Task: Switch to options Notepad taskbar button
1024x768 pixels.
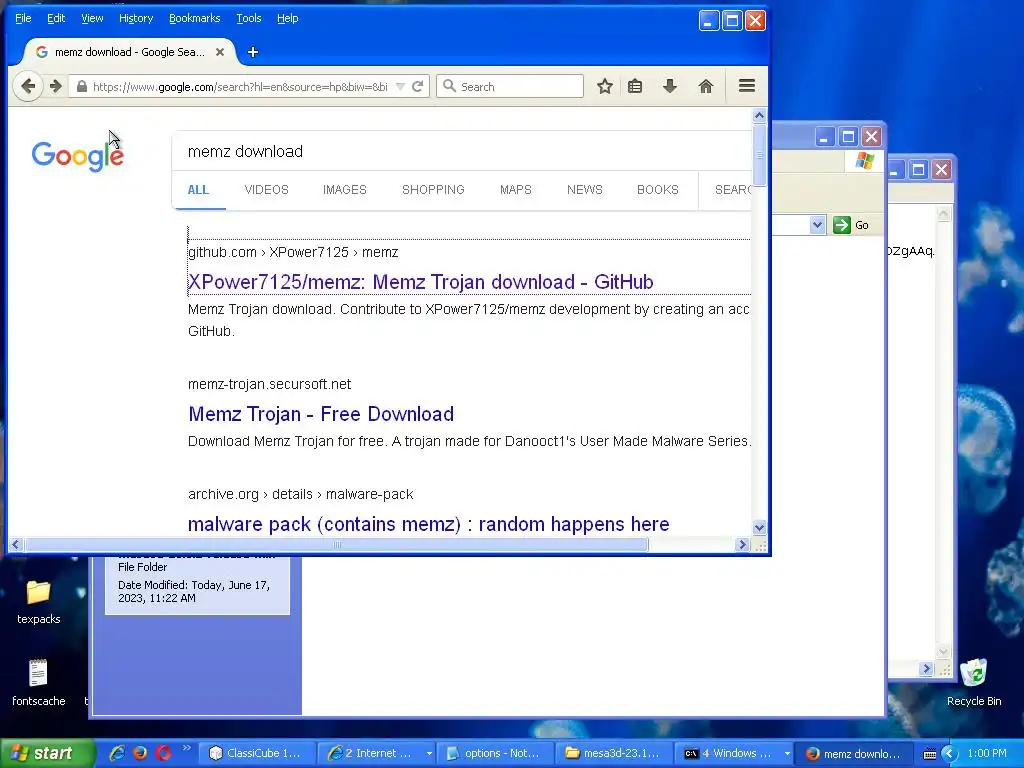Action: point(495,754)
